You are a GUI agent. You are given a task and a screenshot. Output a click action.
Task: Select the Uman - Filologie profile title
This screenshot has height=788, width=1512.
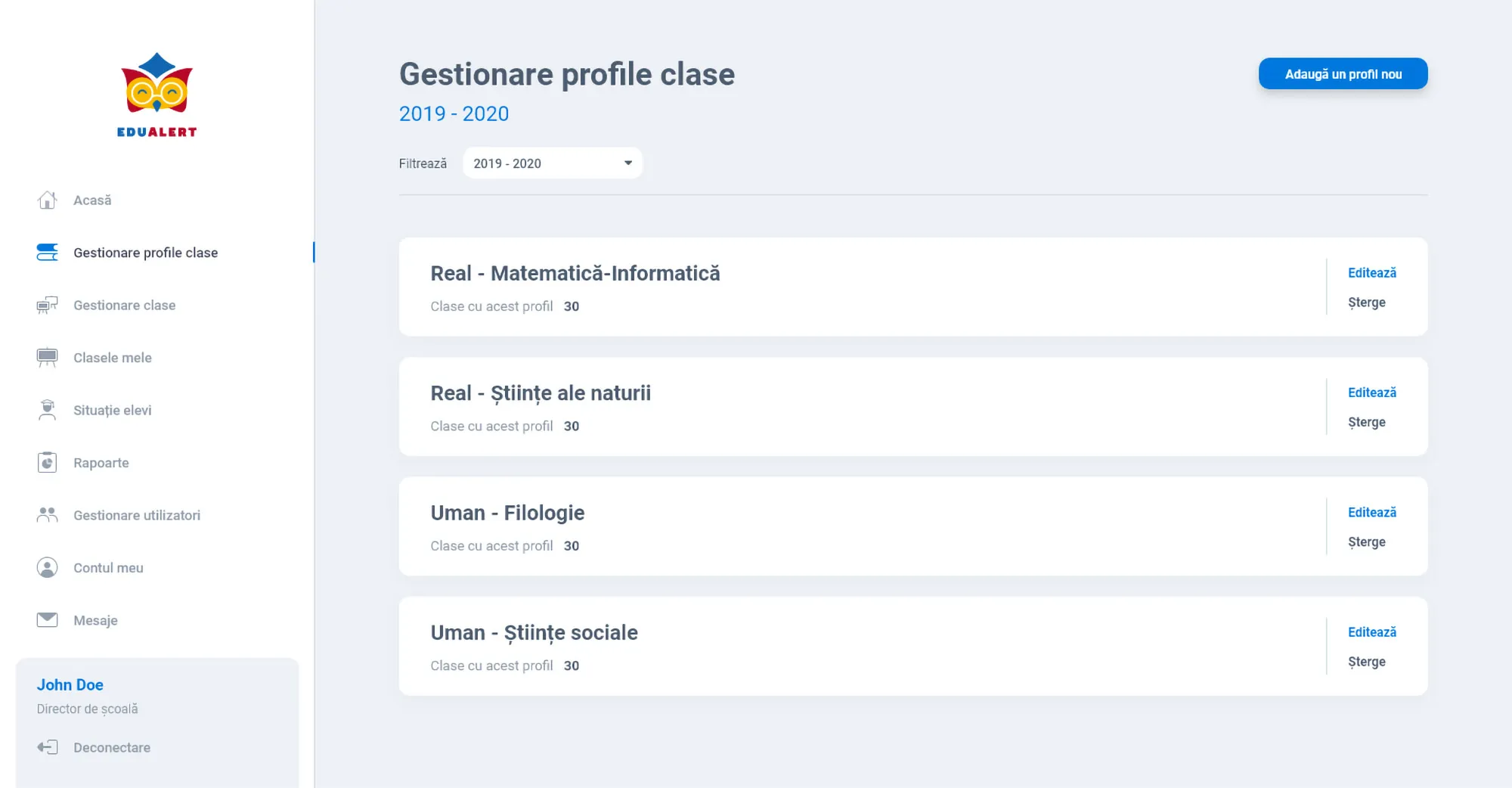click(x=507, y=513)
